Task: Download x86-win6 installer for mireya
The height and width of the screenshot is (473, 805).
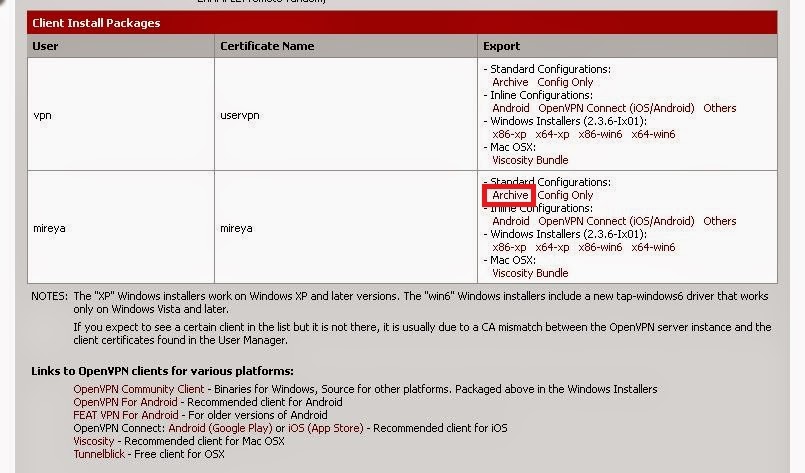Action: 600,248
